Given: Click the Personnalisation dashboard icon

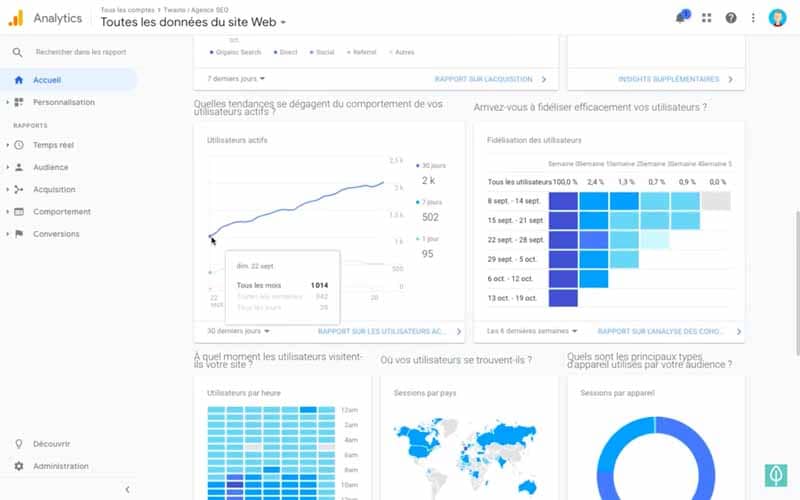Looking at the screenshot, I should click(x=19, y=102).
